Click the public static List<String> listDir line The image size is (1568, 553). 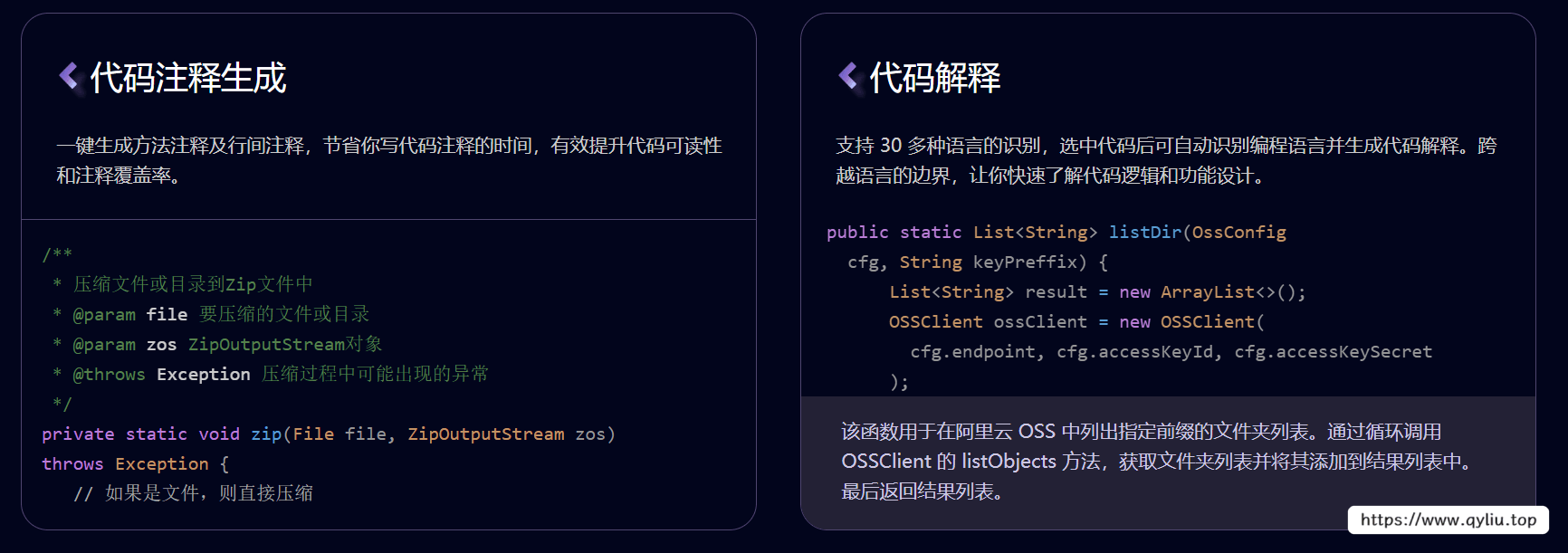point(1056,233)
